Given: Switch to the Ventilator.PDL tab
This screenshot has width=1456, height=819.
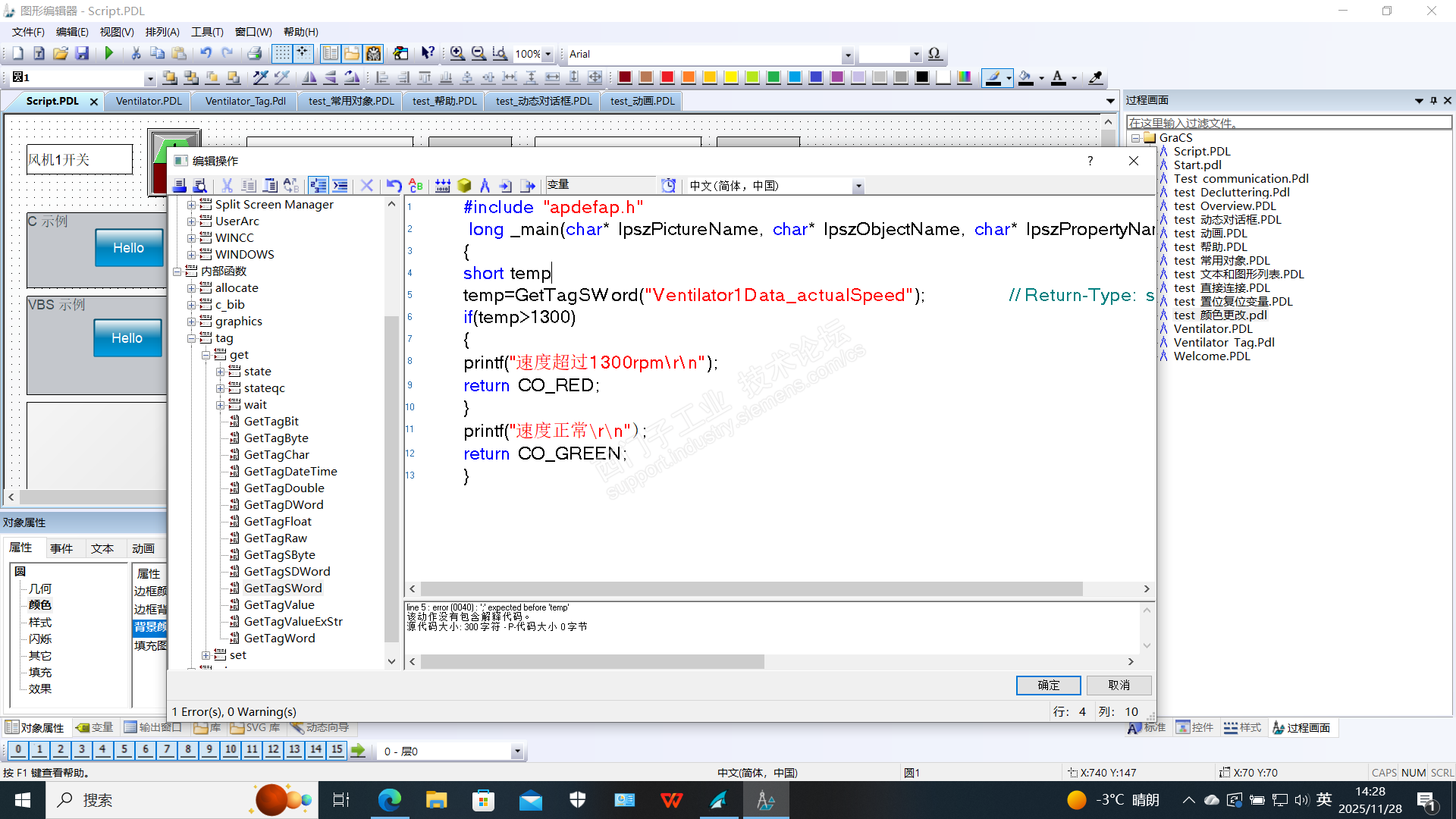Looking at the screenshot, I should pyautogui.click(x=149, y=101).
